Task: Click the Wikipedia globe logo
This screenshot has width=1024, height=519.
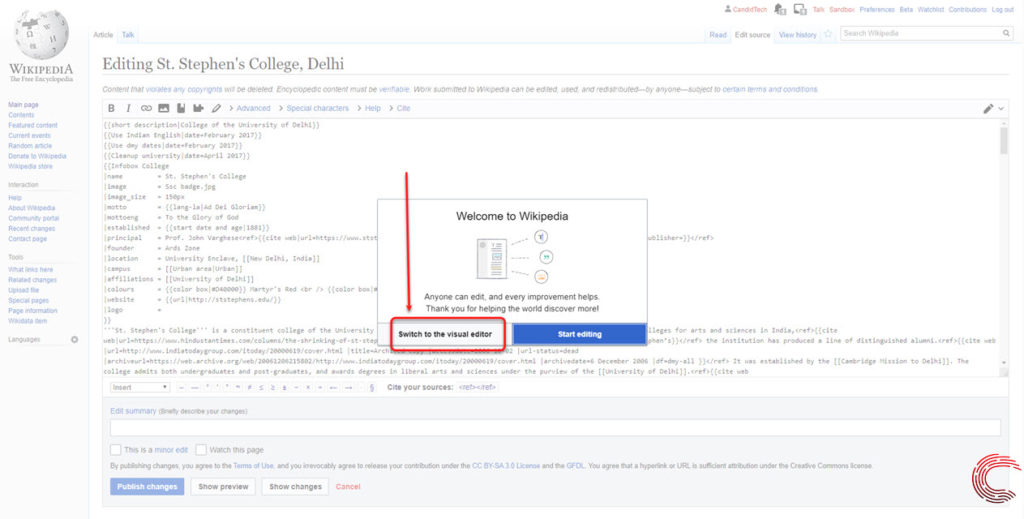Action: pos(41,34)
